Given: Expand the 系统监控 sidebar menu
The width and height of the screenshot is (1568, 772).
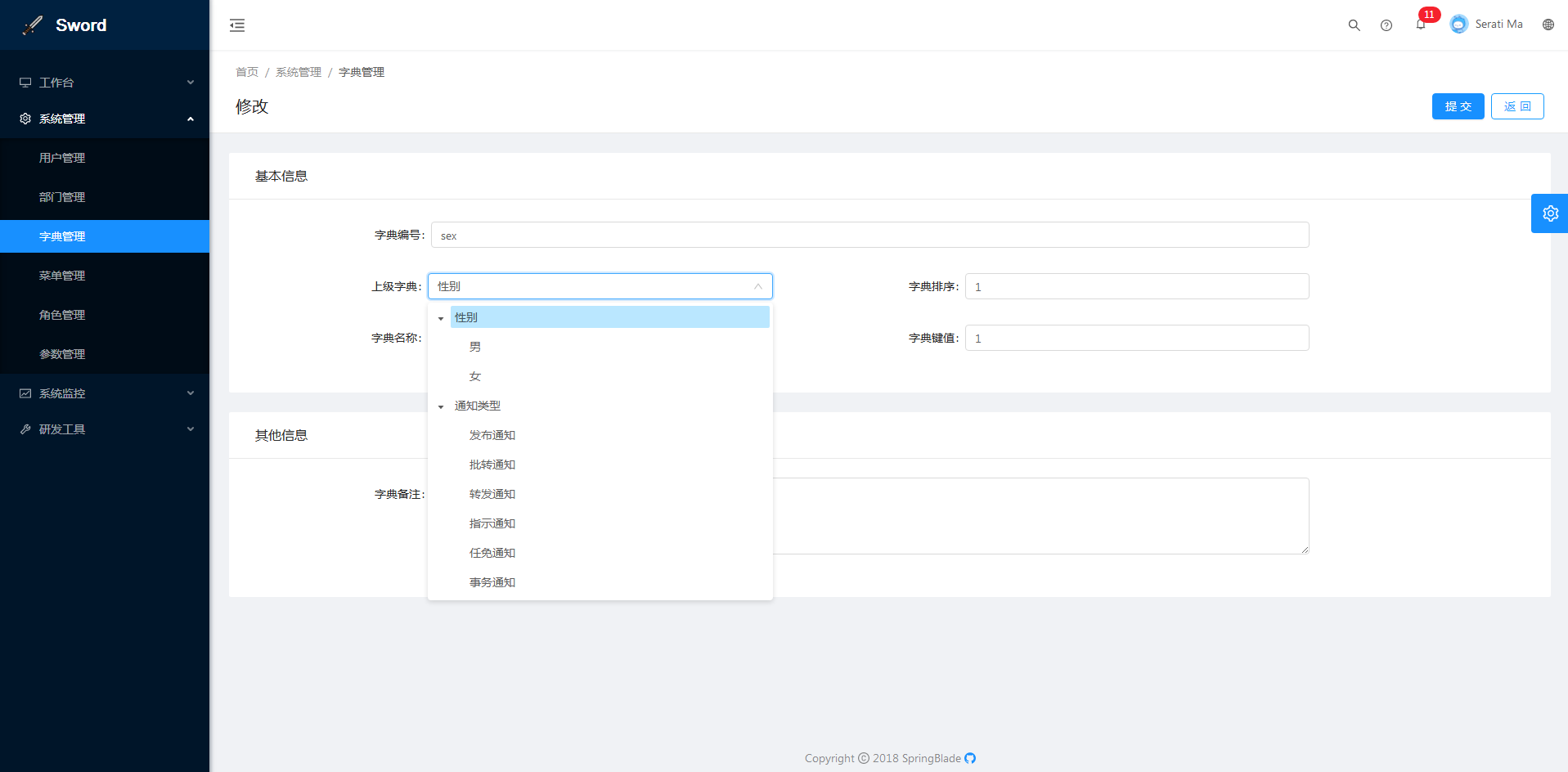Looking at the screenshot, I should click(x=105, y=393).
